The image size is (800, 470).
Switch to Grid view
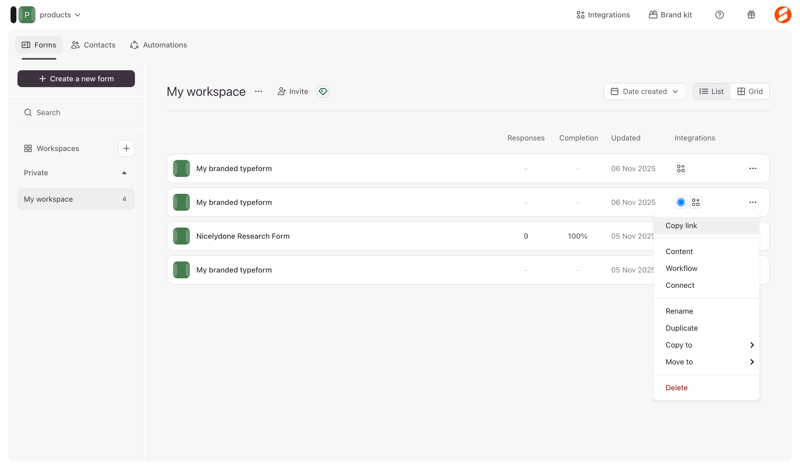[750, 91]
